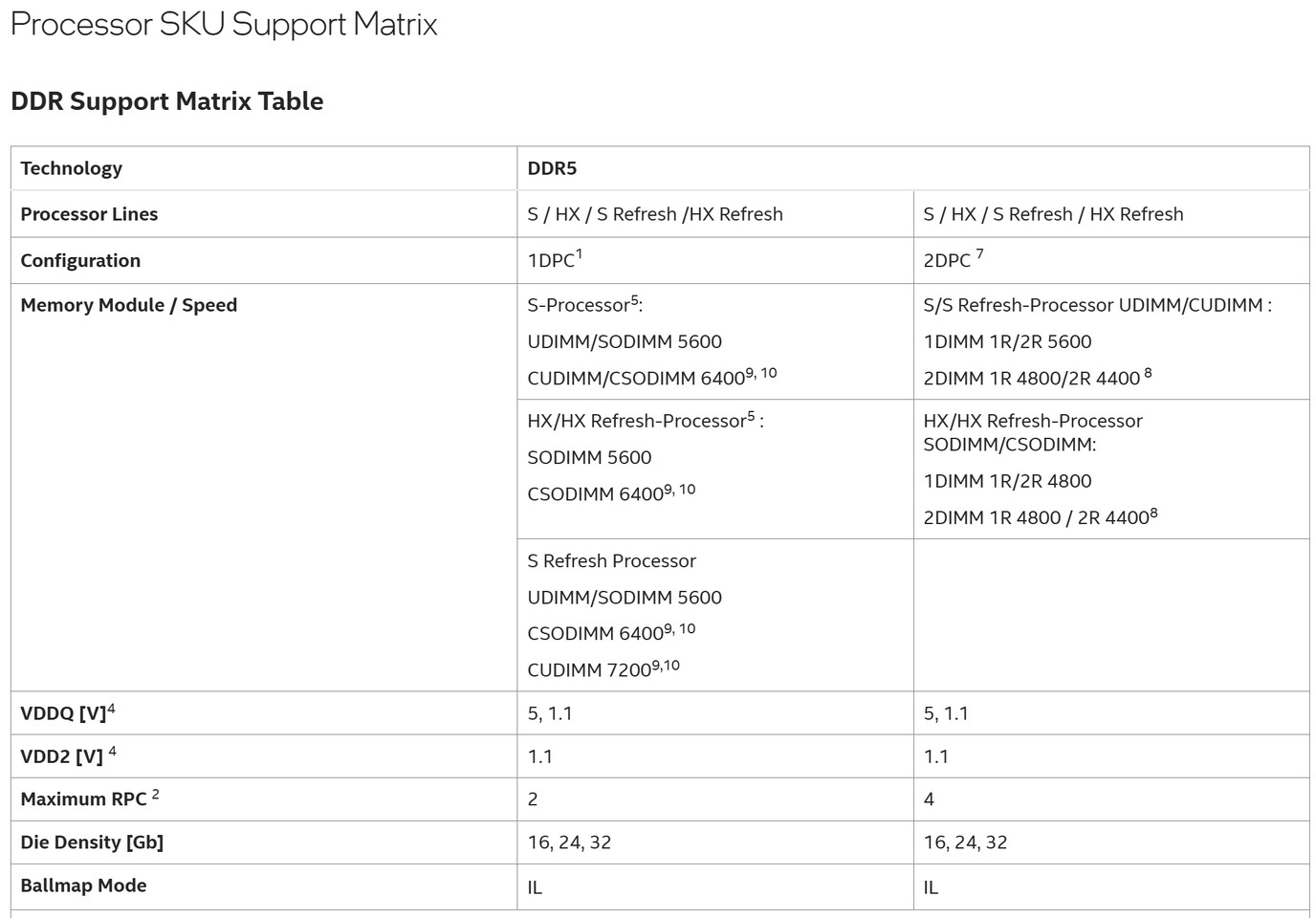Screen dimensions: 1316x918
Task: Select the "Technology" row header cell
Action: pyautogui.click(x=72, y=168)
